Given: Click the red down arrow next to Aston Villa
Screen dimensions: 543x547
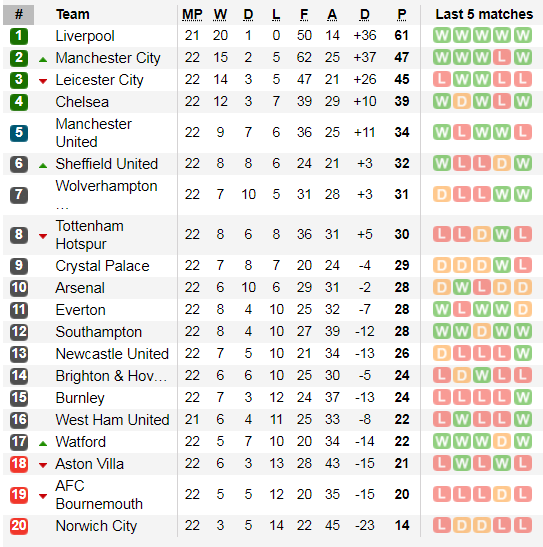Looking at the screenshot, I should tap(43, 465).
